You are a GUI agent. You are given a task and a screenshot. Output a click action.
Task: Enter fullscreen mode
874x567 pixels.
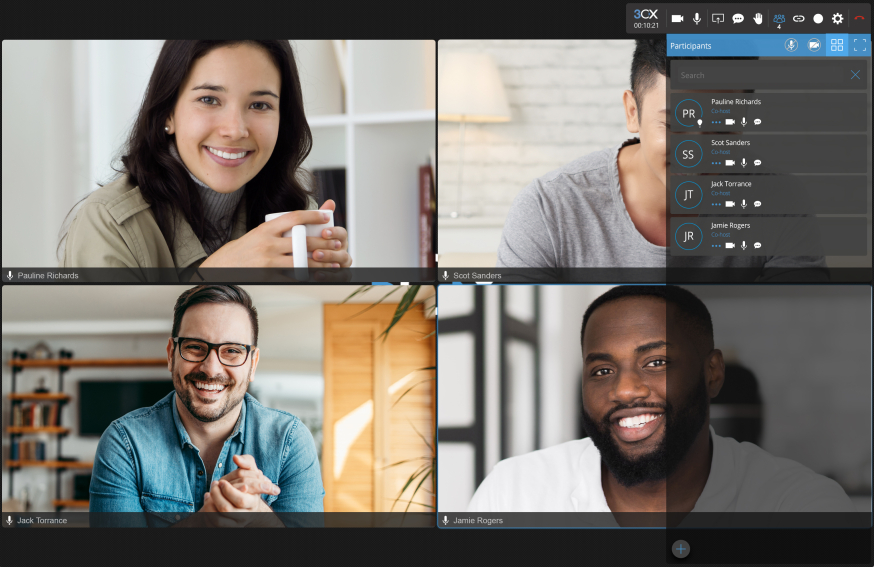859,45
